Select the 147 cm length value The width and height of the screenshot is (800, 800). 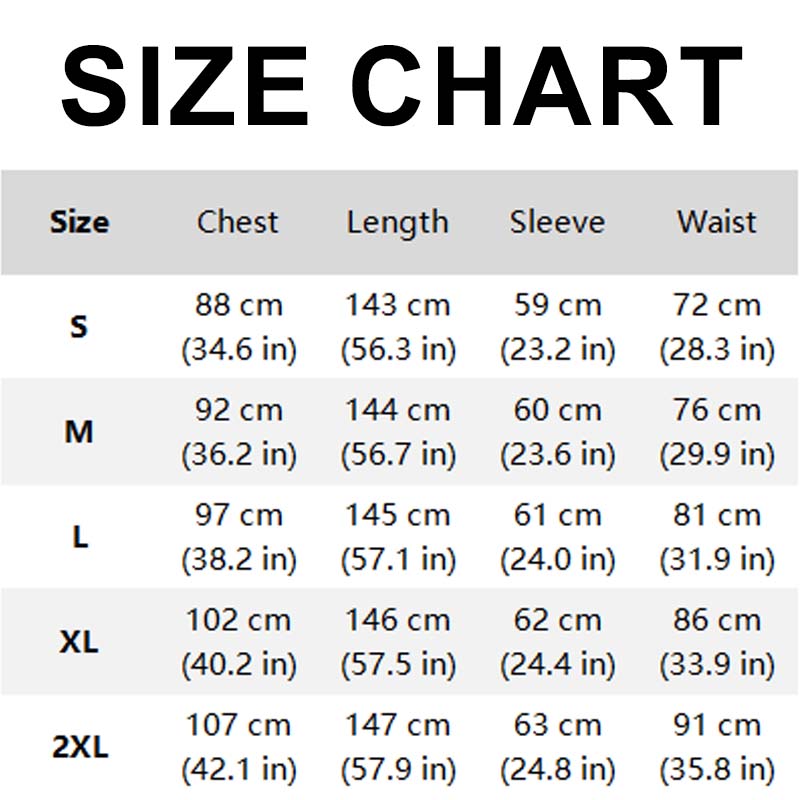click(x=397, y=725)
